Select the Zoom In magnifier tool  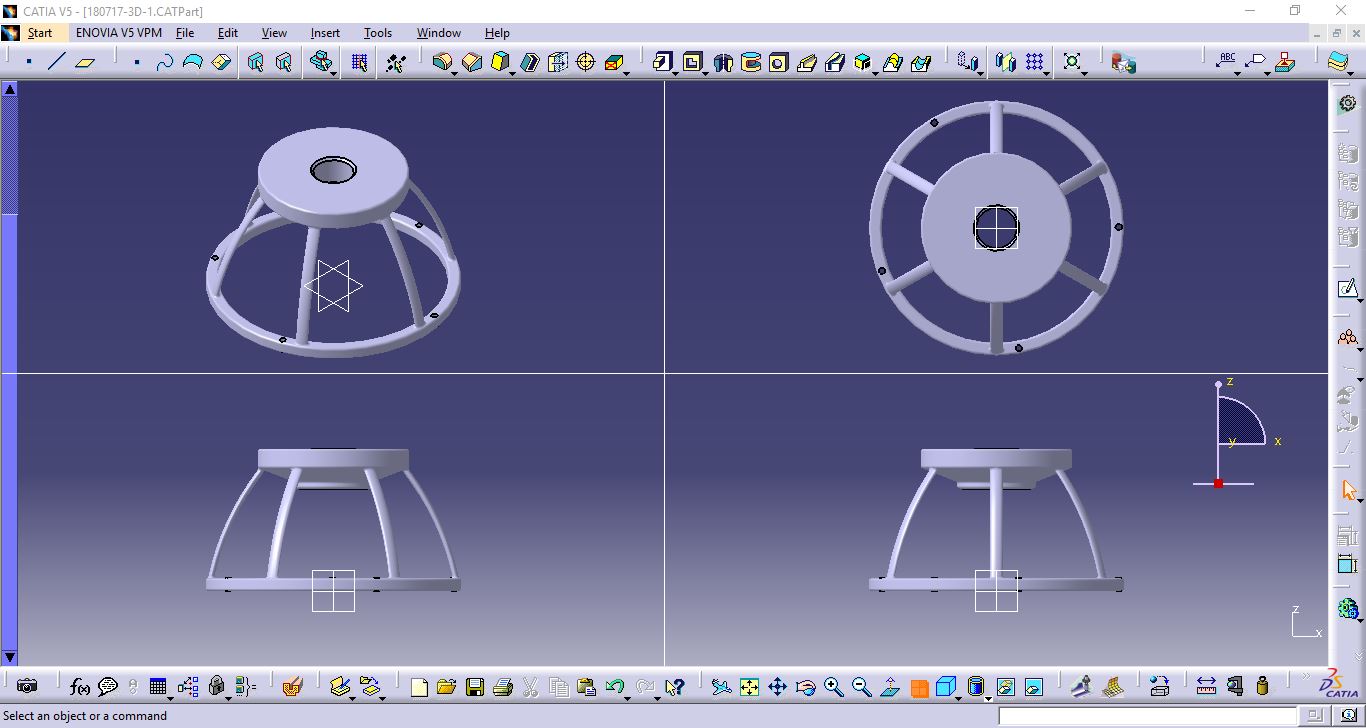832,686
